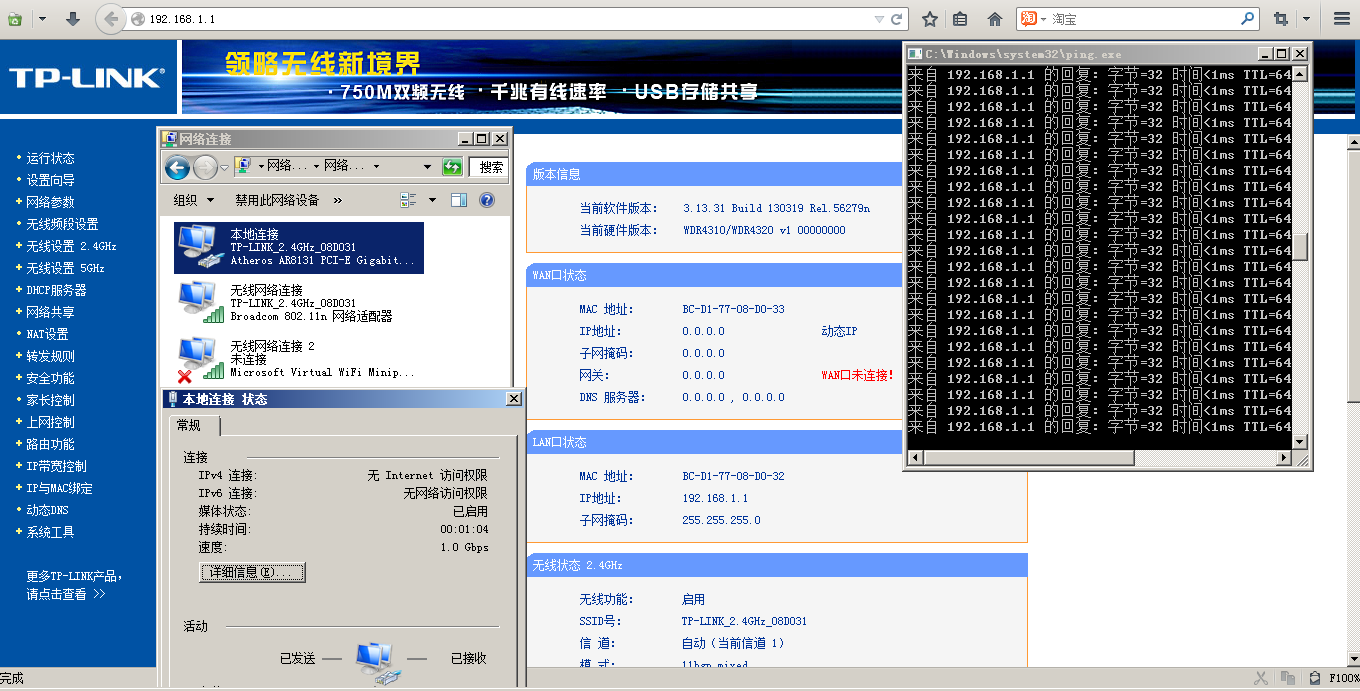Viewport: 1360px width, 691px height.
Task: Open help icon in Network Connections toolbar
Action: (x=487, y=200)
